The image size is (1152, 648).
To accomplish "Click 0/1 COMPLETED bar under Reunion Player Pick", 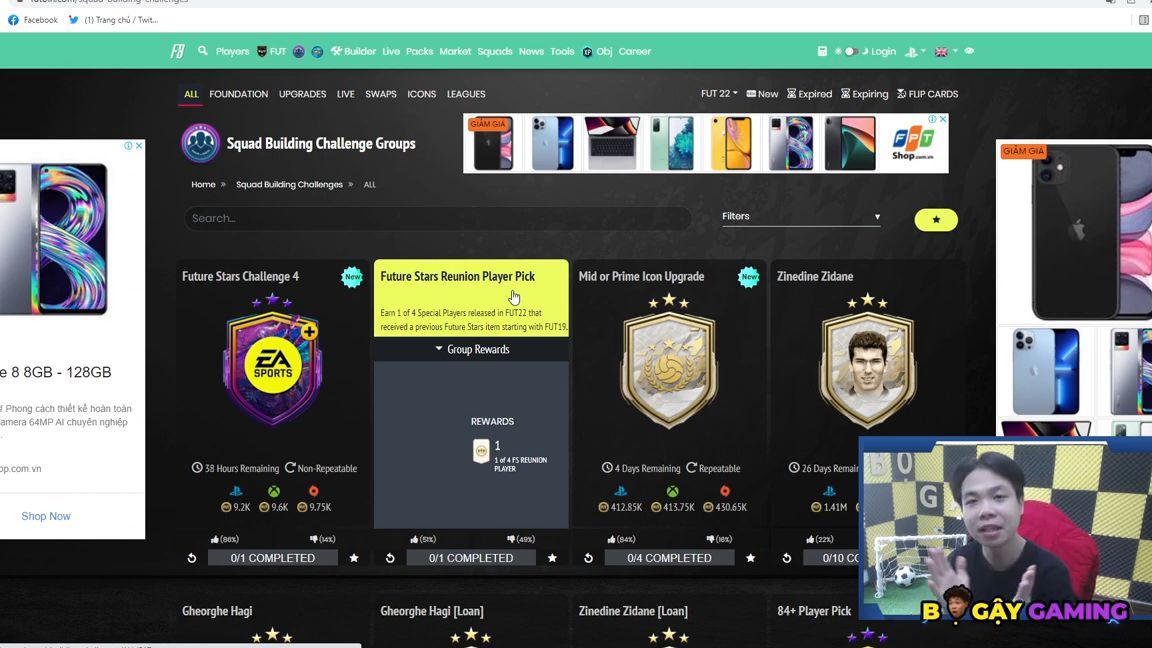I will pyautogui.click(x=471, y=558).
